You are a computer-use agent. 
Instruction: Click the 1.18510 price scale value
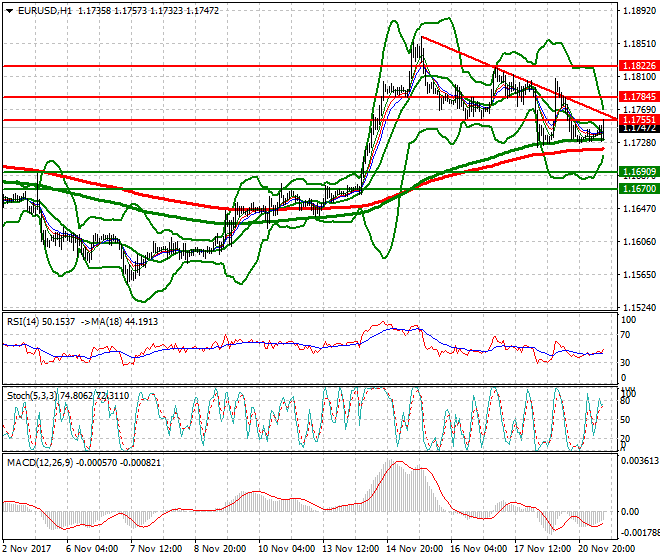tap(639, 43)
